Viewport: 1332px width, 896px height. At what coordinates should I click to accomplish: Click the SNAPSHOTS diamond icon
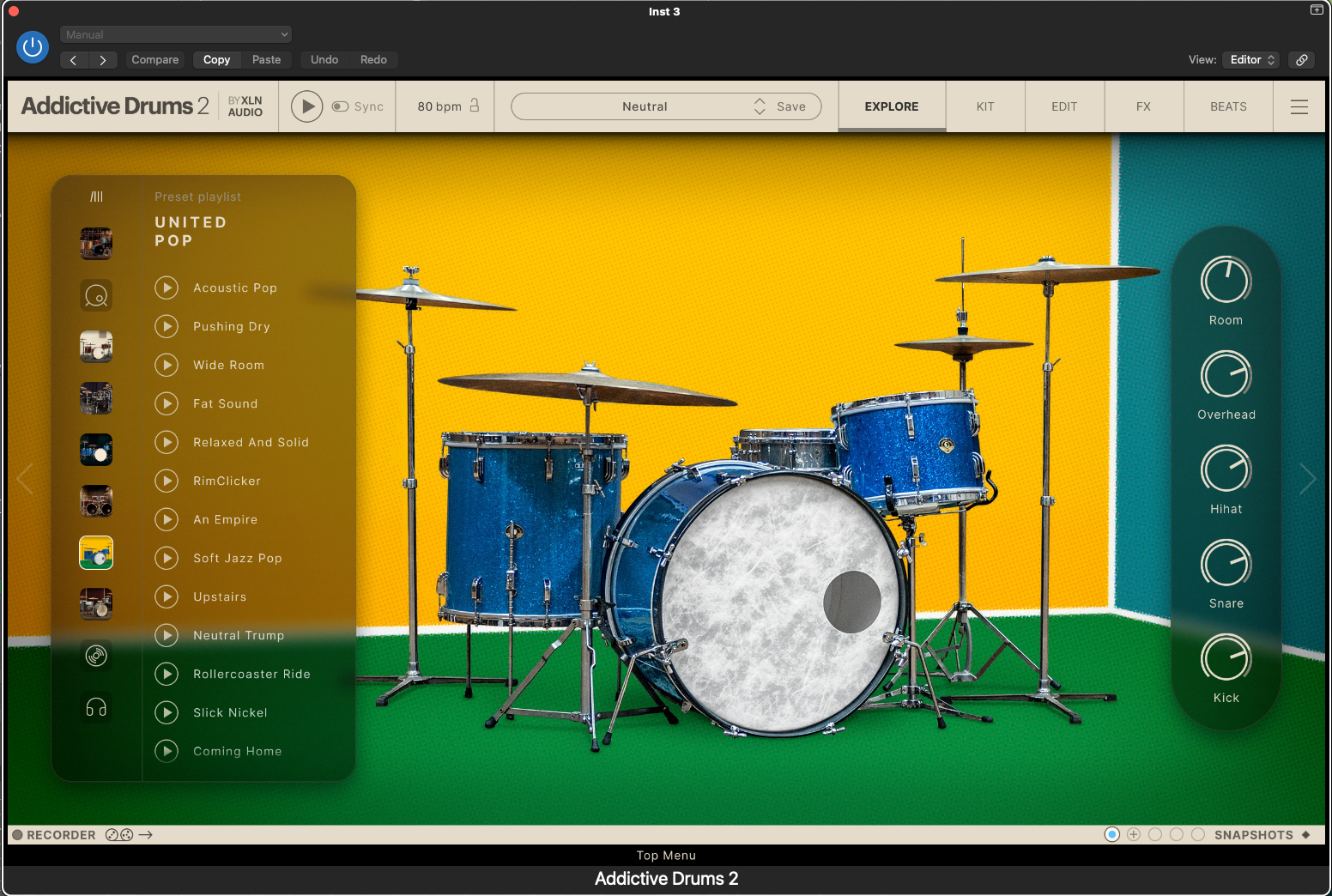(1308, 834)
